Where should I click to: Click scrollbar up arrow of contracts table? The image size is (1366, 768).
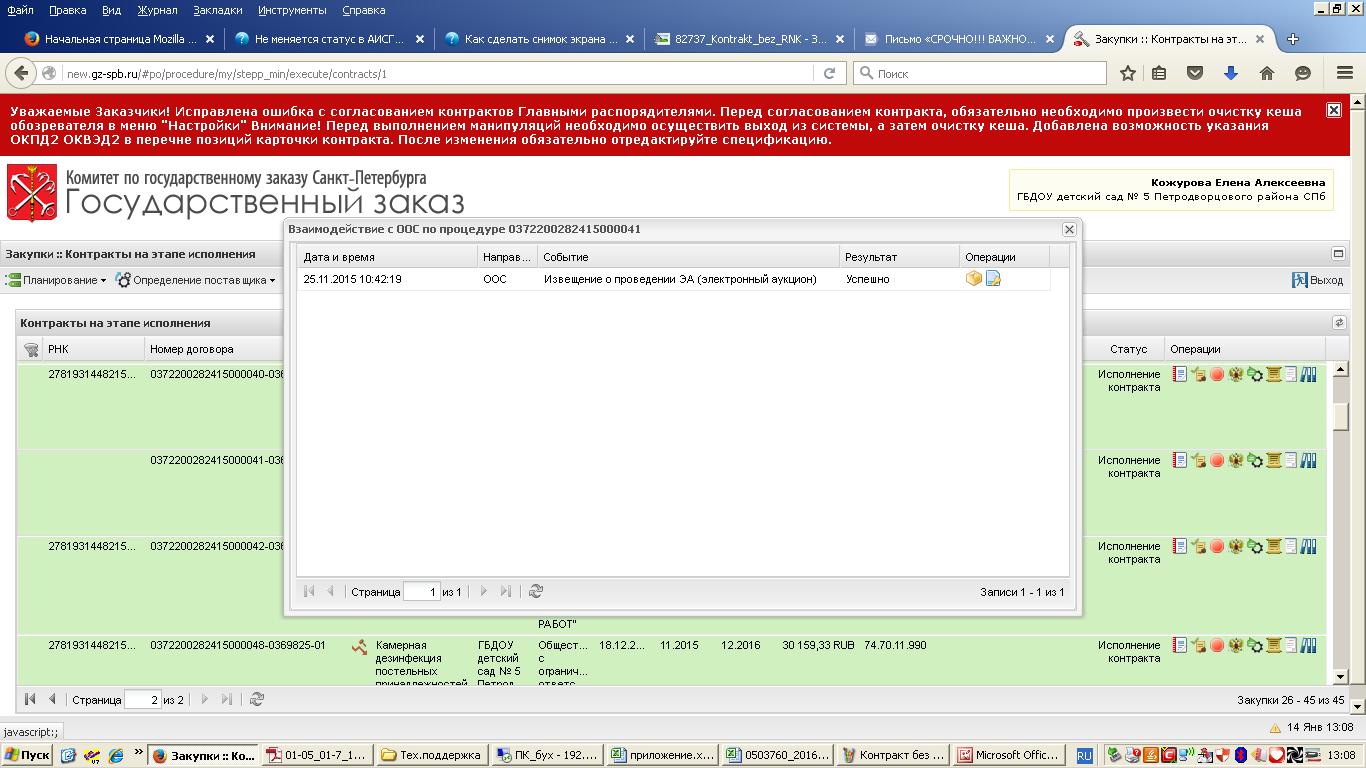click(x=1340, y=372)
